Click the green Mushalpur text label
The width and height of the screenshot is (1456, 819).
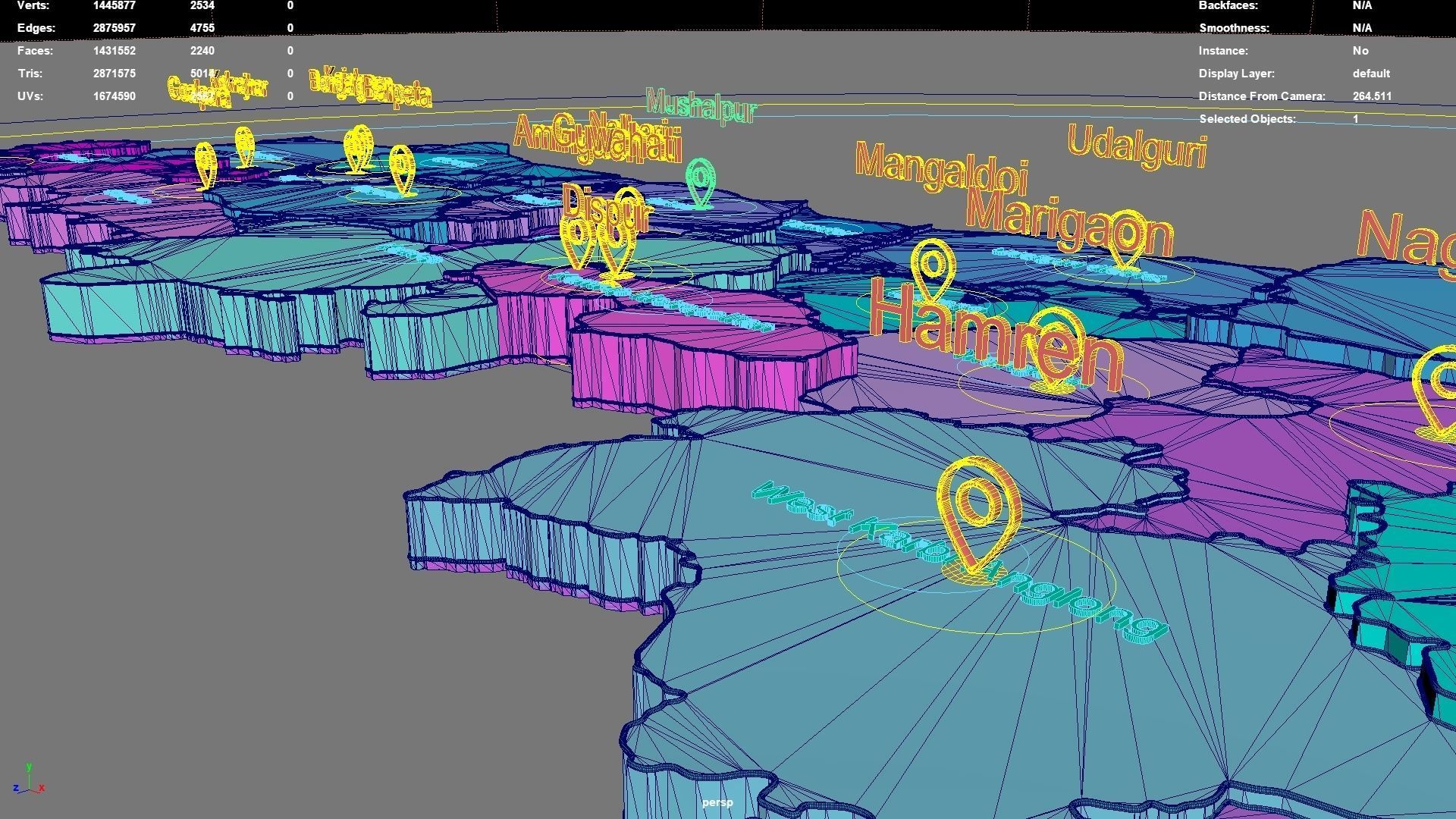click(701, 106)
